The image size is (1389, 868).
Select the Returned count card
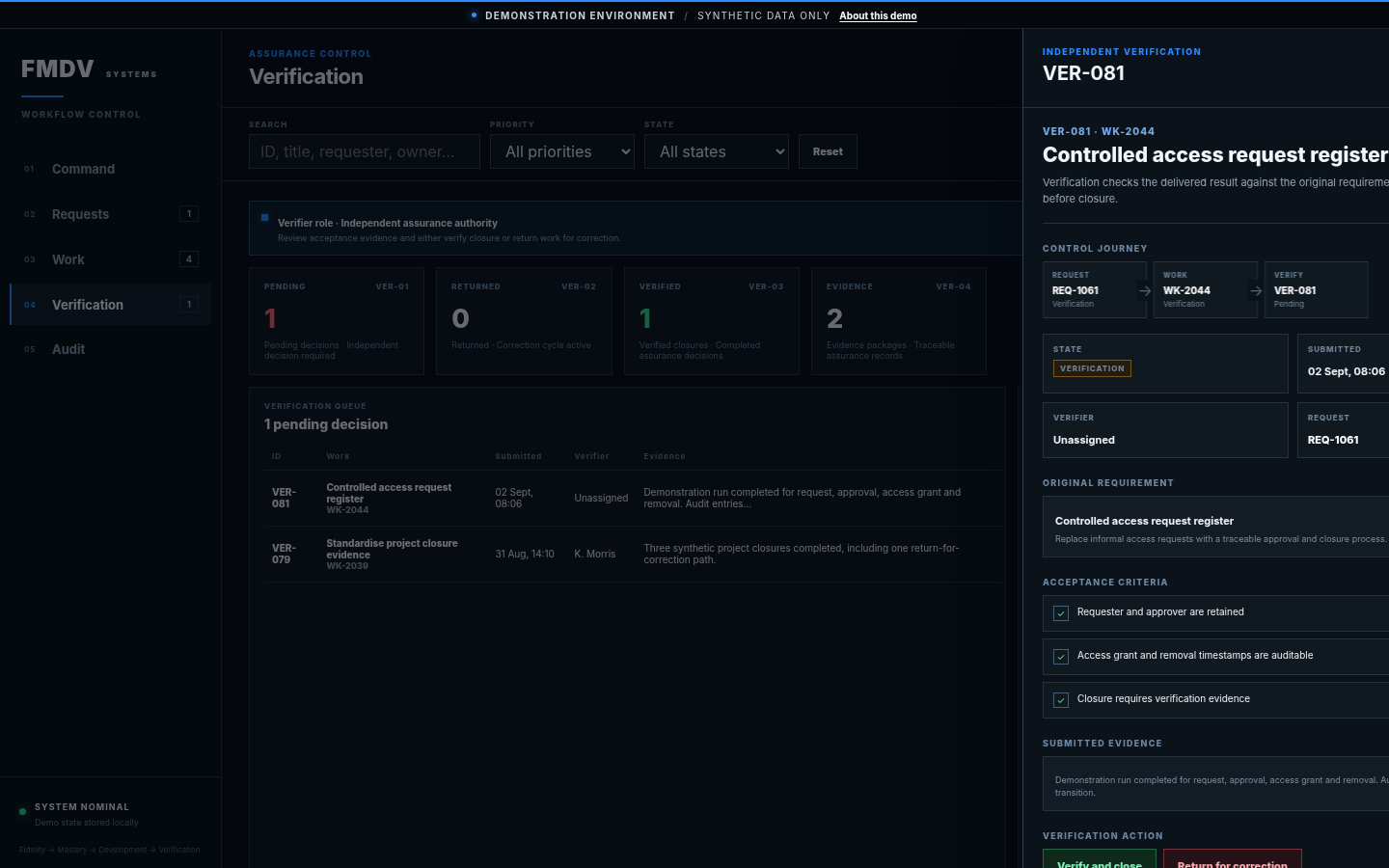(524, 321)
